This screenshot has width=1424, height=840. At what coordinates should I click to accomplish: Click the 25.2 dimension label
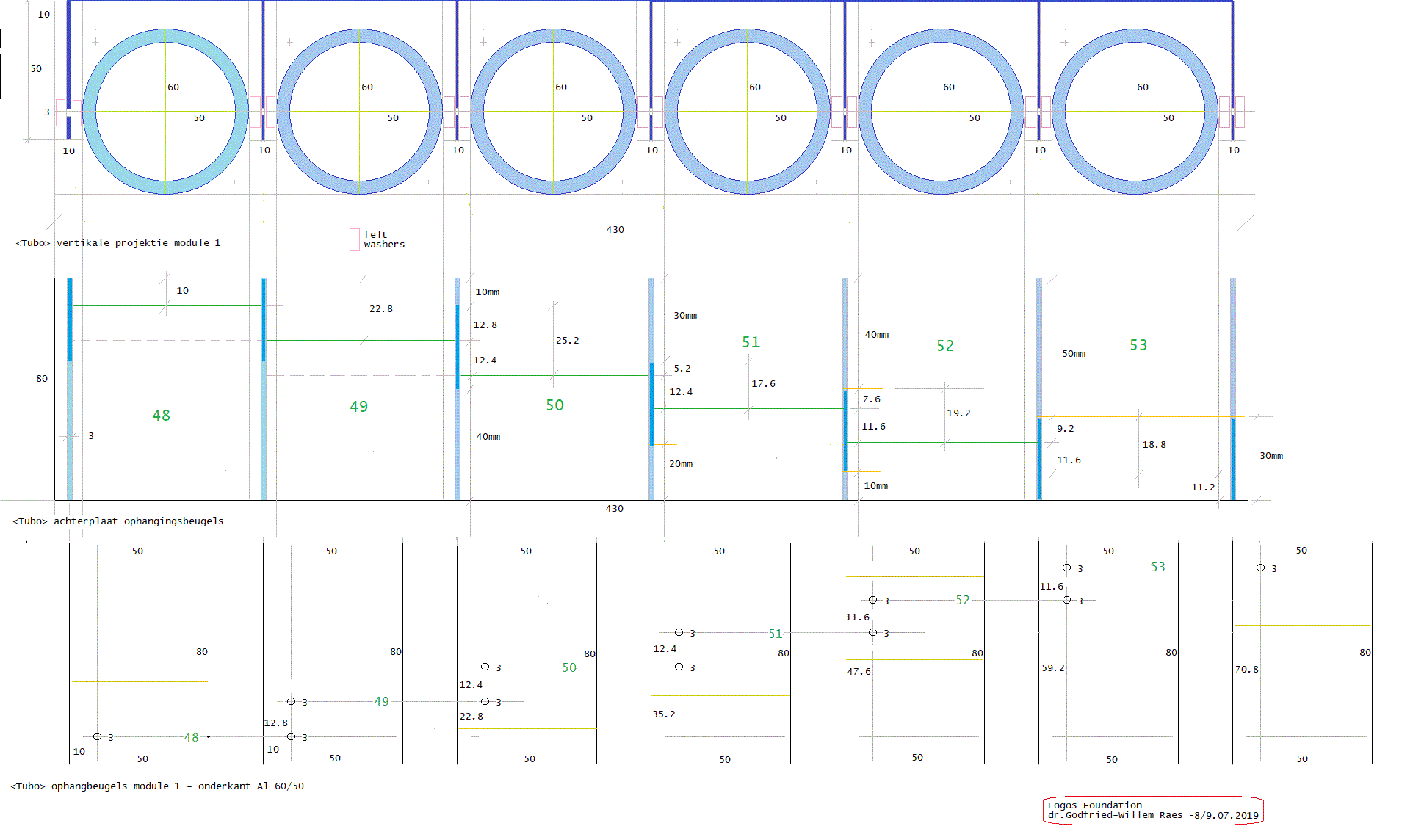567,341
